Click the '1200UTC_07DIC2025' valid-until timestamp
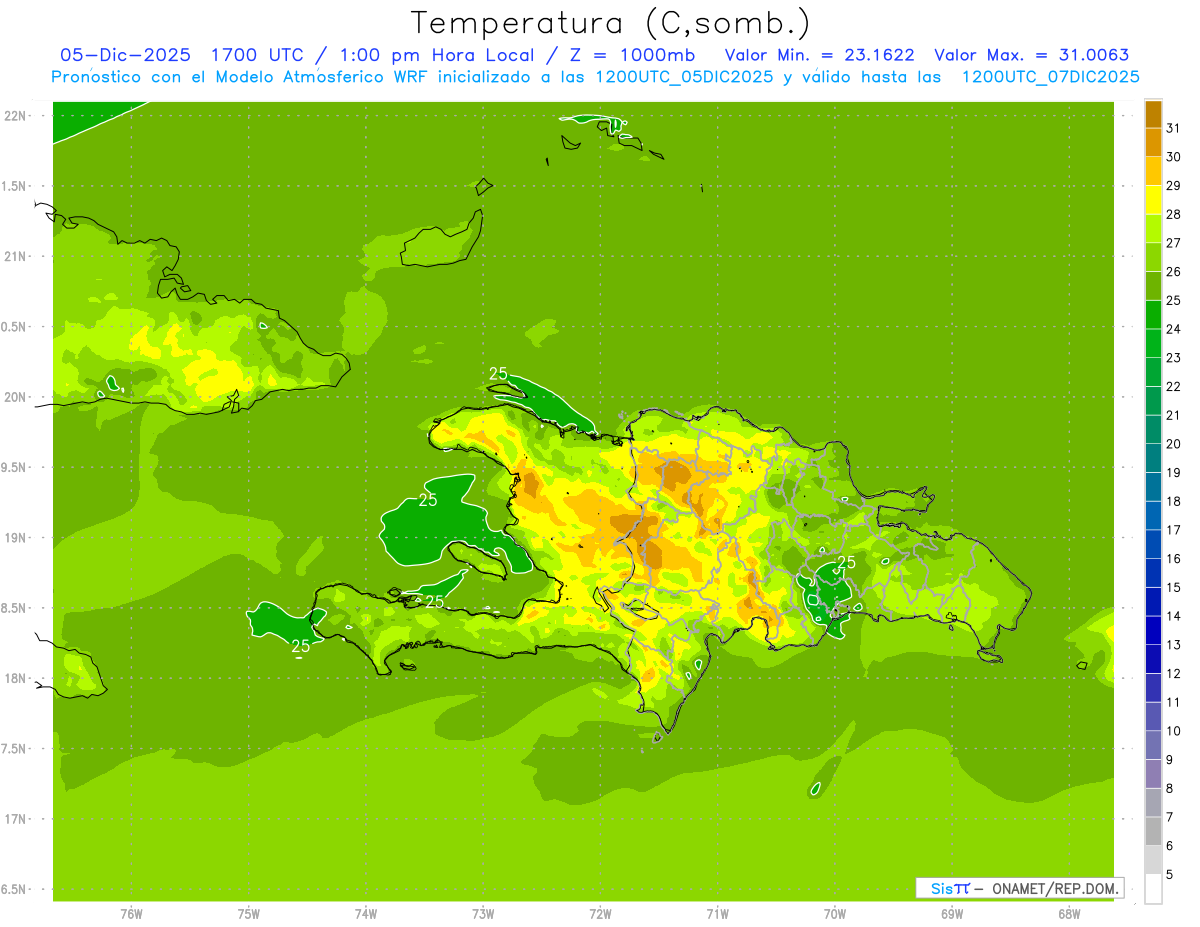The height and width of the screenshot is (927, 1200). tap(1050, 77)
